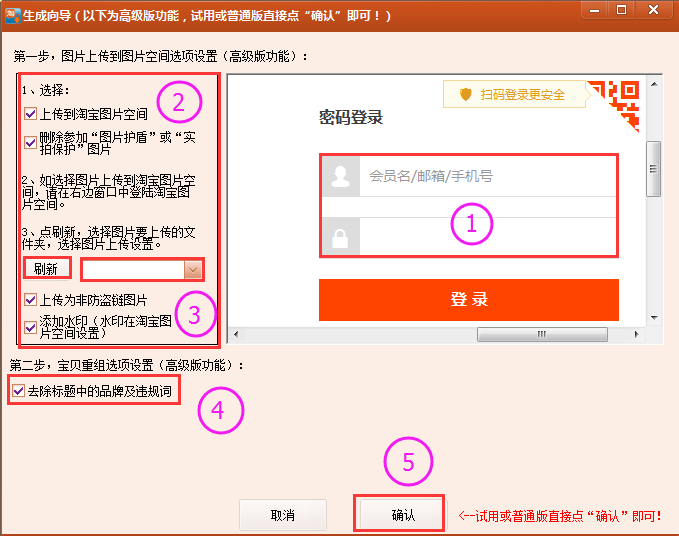Click the horizontal scrollbar right arrow
The height and width of the screenshot is (536, 679).
[x=637, y=334]
